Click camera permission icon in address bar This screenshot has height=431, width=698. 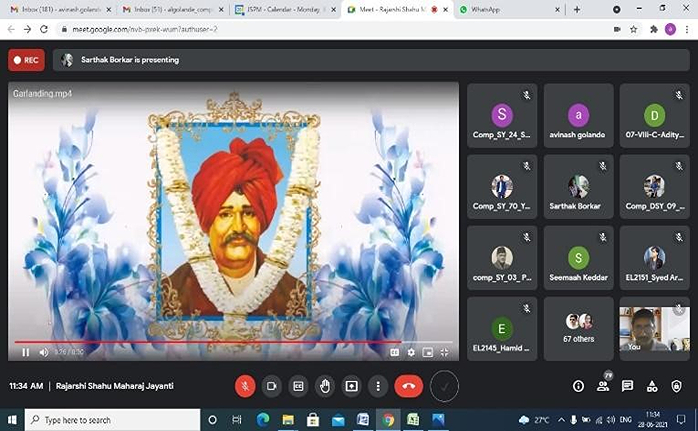617,29
